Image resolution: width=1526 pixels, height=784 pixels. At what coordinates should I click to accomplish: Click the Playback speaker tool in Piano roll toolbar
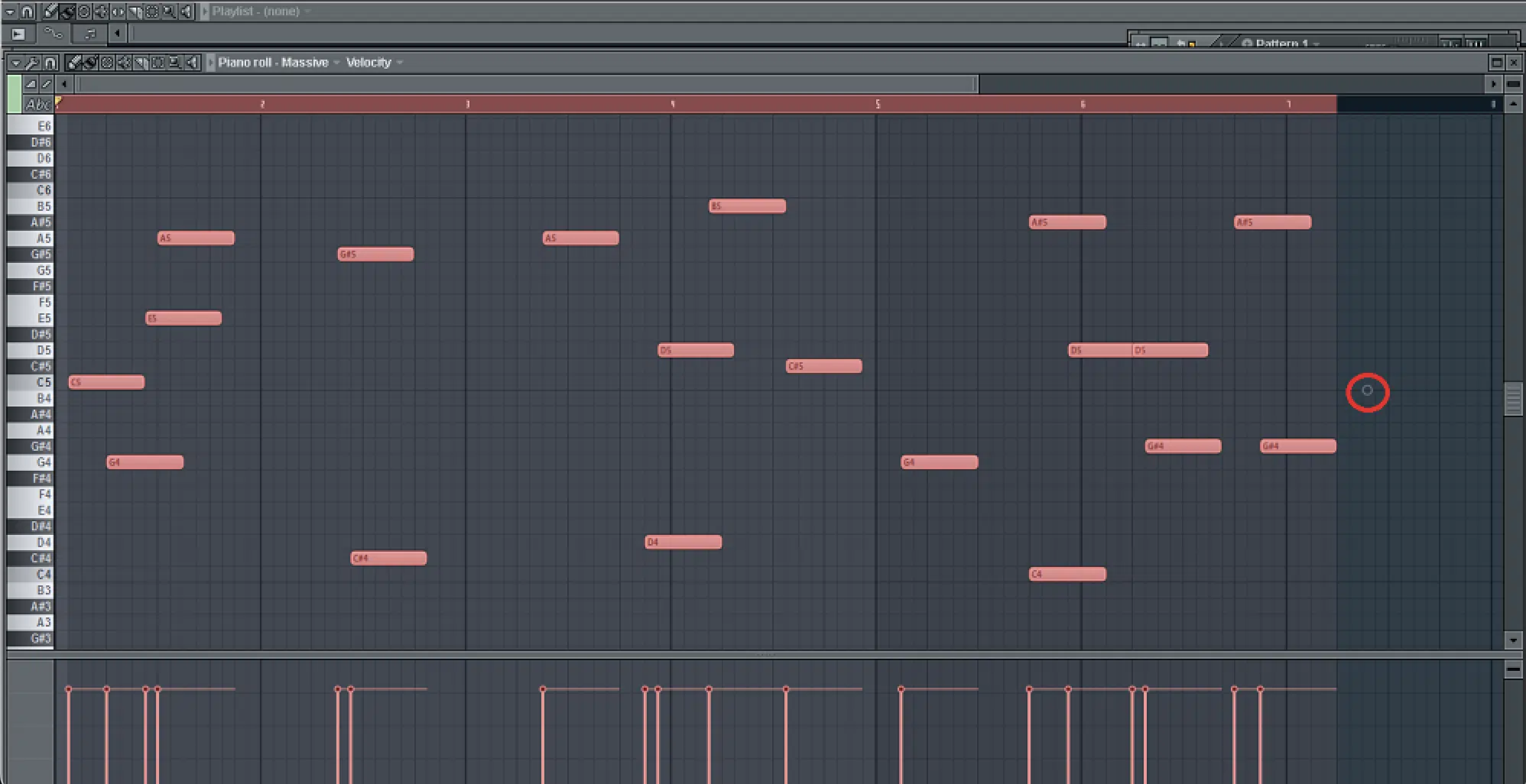pos(191,62)
